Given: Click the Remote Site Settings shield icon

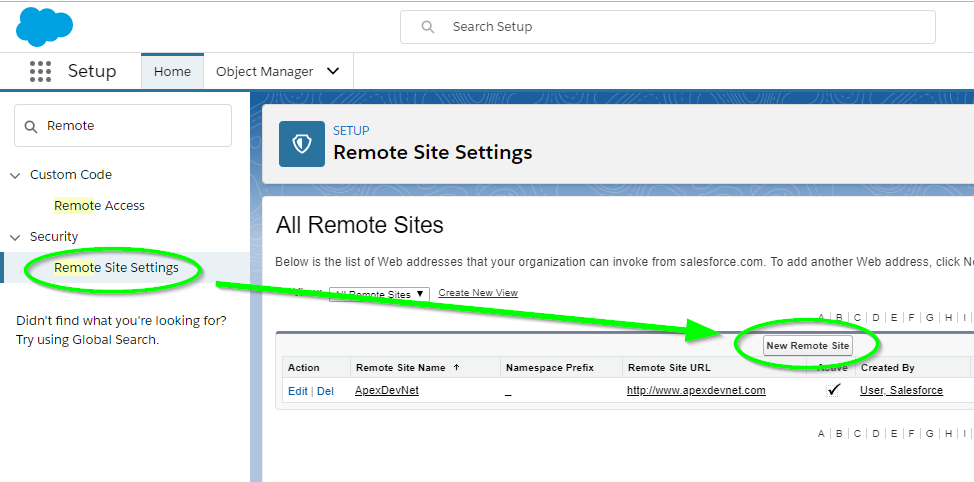Looking at the screenshot, I should [302, 144].
